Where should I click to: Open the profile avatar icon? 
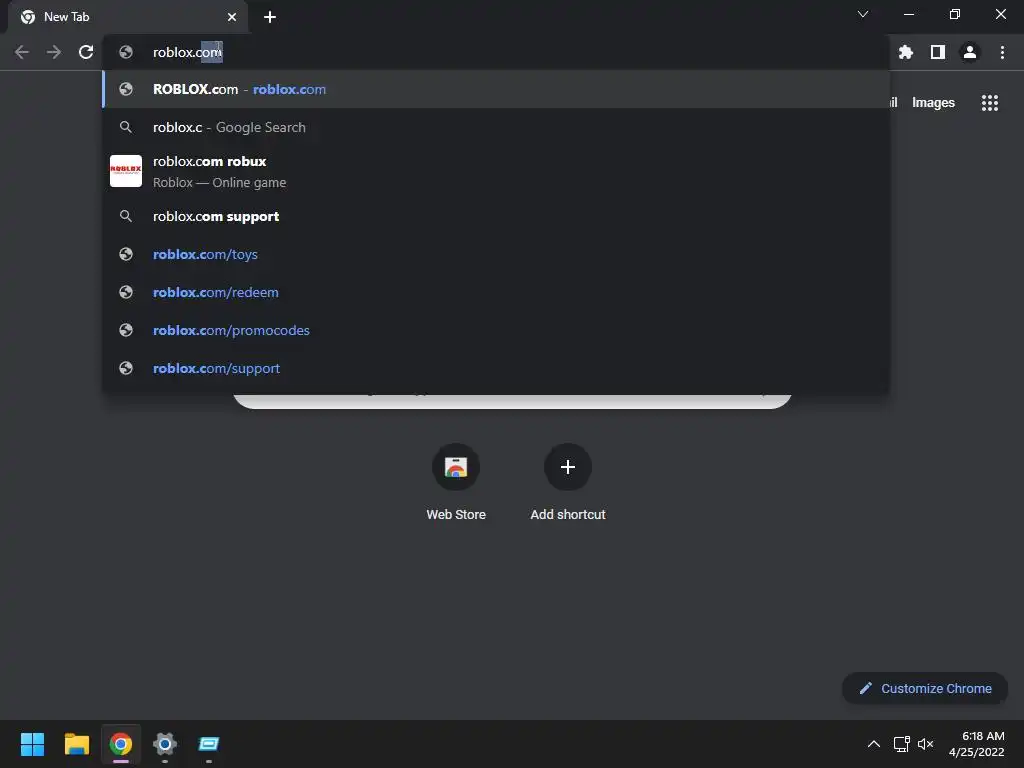point(970,52)
